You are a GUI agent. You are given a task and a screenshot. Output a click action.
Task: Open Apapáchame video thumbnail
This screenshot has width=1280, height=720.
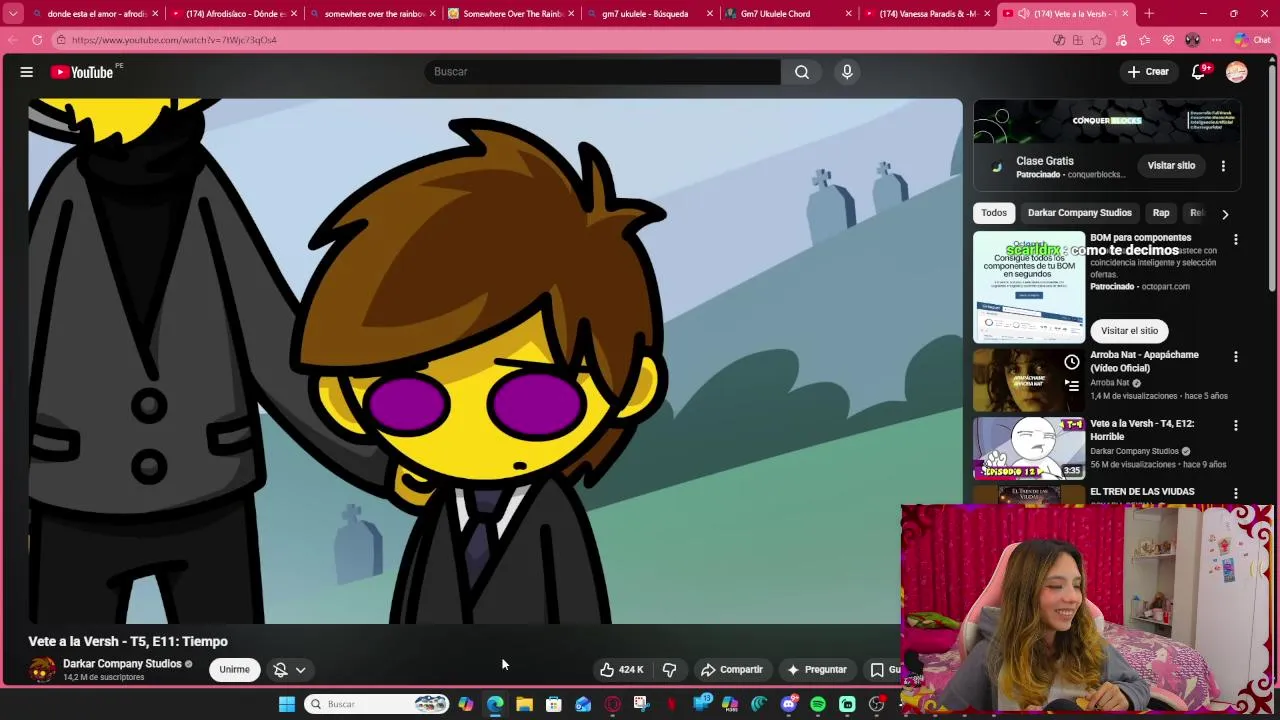point(1029,380)
